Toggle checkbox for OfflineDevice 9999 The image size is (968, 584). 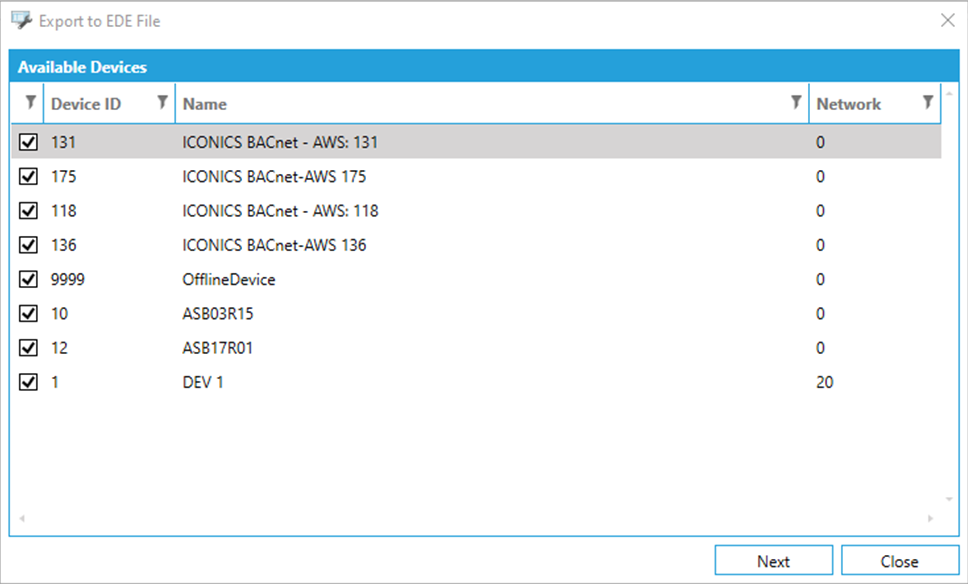click(29, 280)
